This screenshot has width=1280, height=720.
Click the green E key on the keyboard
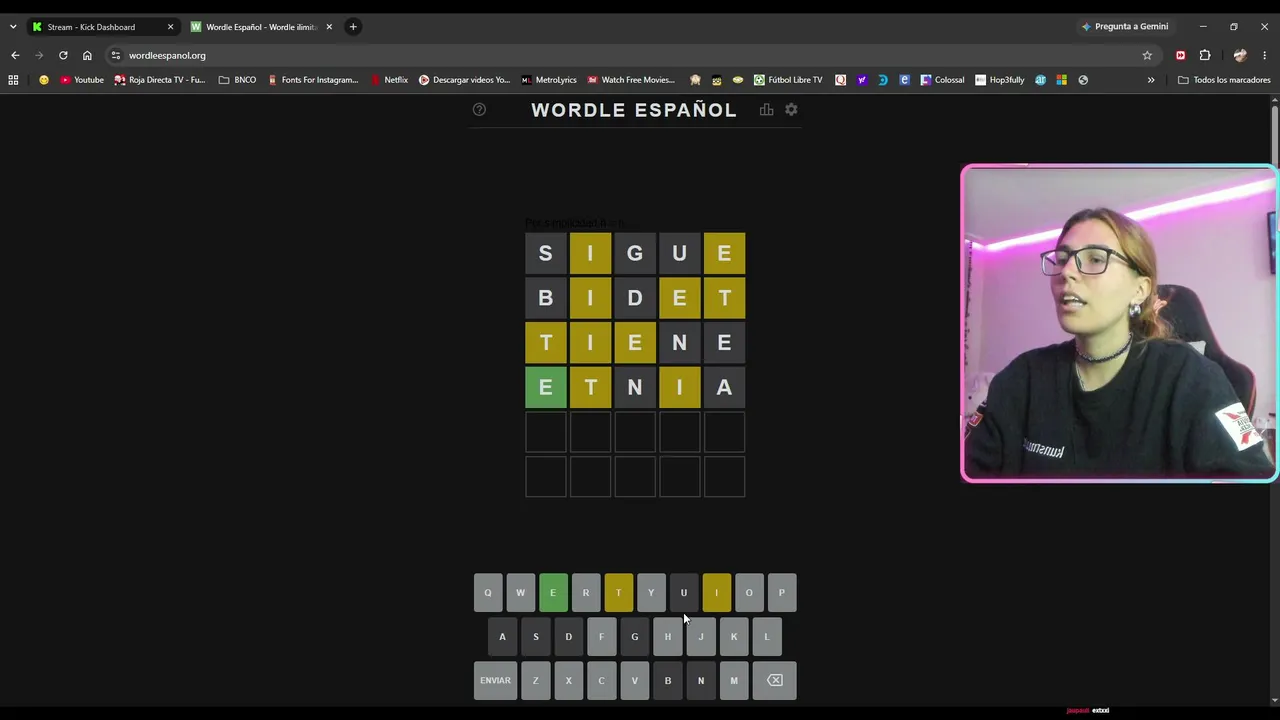(x=553, y=592)
